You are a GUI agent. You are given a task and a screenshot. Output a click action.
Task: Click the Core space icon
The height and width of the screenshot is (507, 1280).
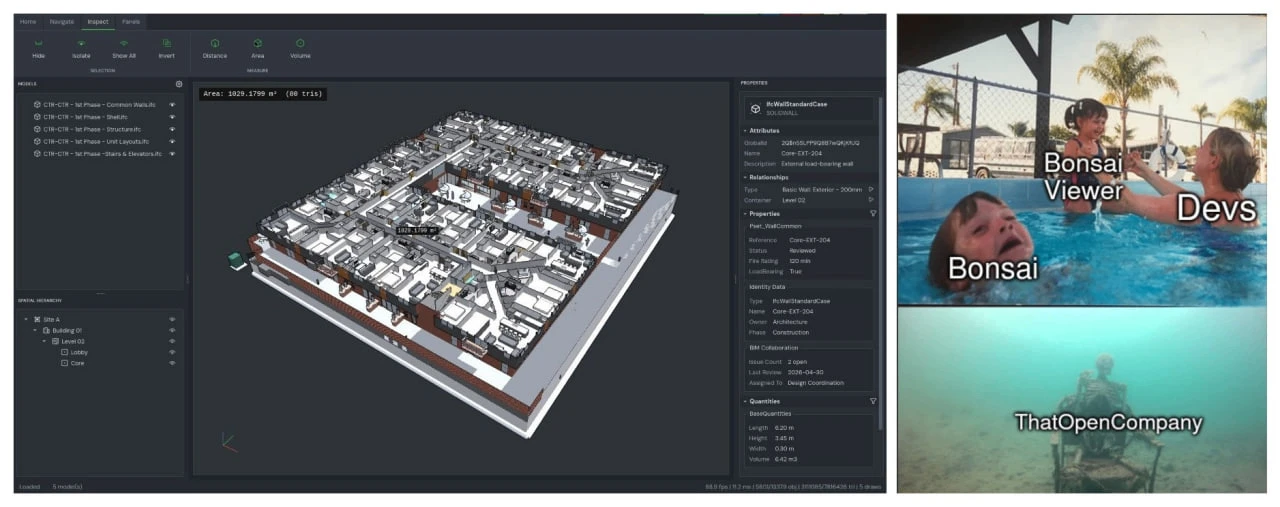tap(64, 363)
